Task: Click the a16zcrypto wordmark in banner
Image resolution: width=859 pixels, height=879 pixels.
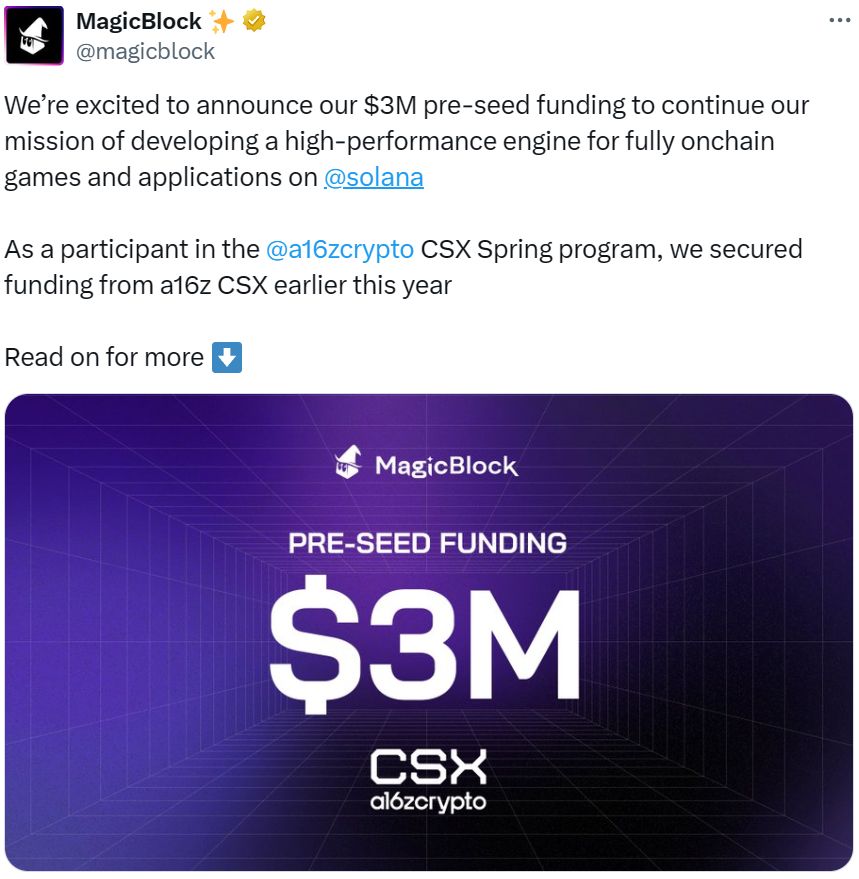Action: (x=428, y=801)
